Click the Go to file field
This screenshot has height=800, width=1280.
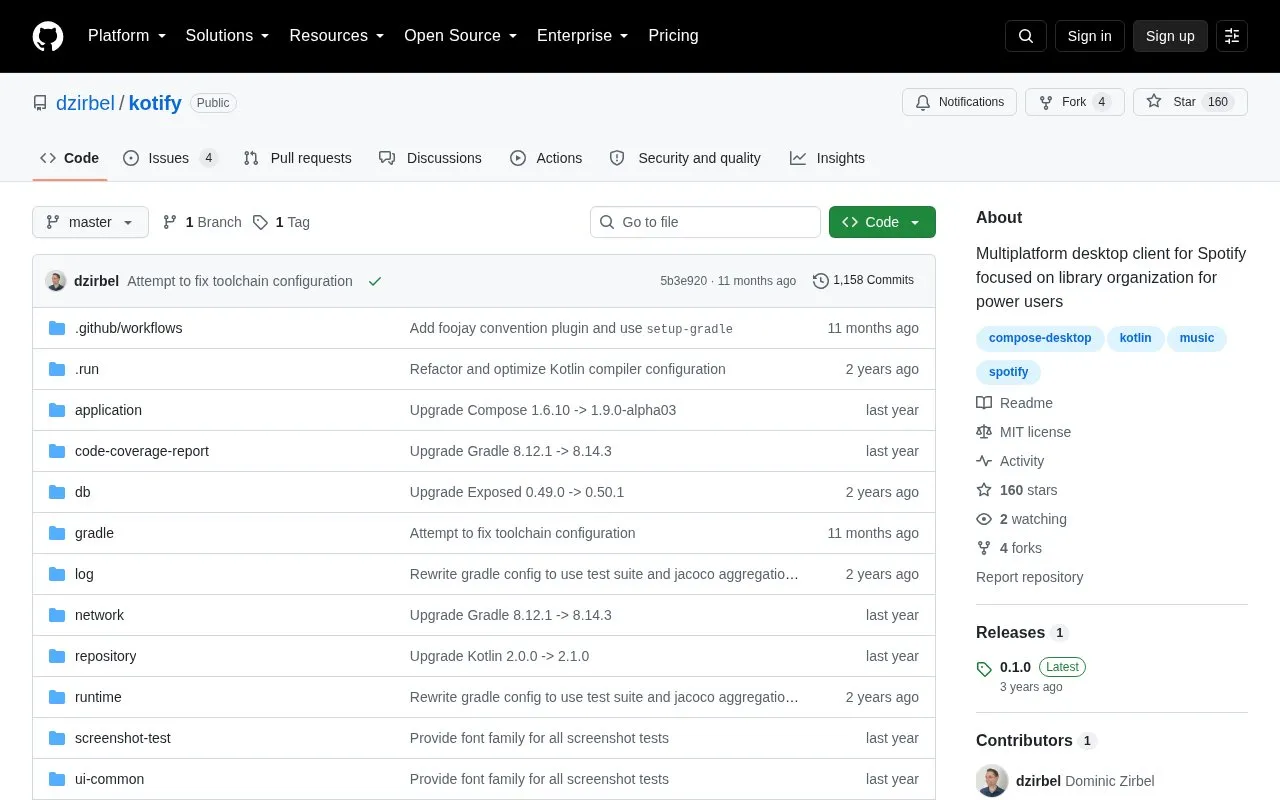coord(705,222)
